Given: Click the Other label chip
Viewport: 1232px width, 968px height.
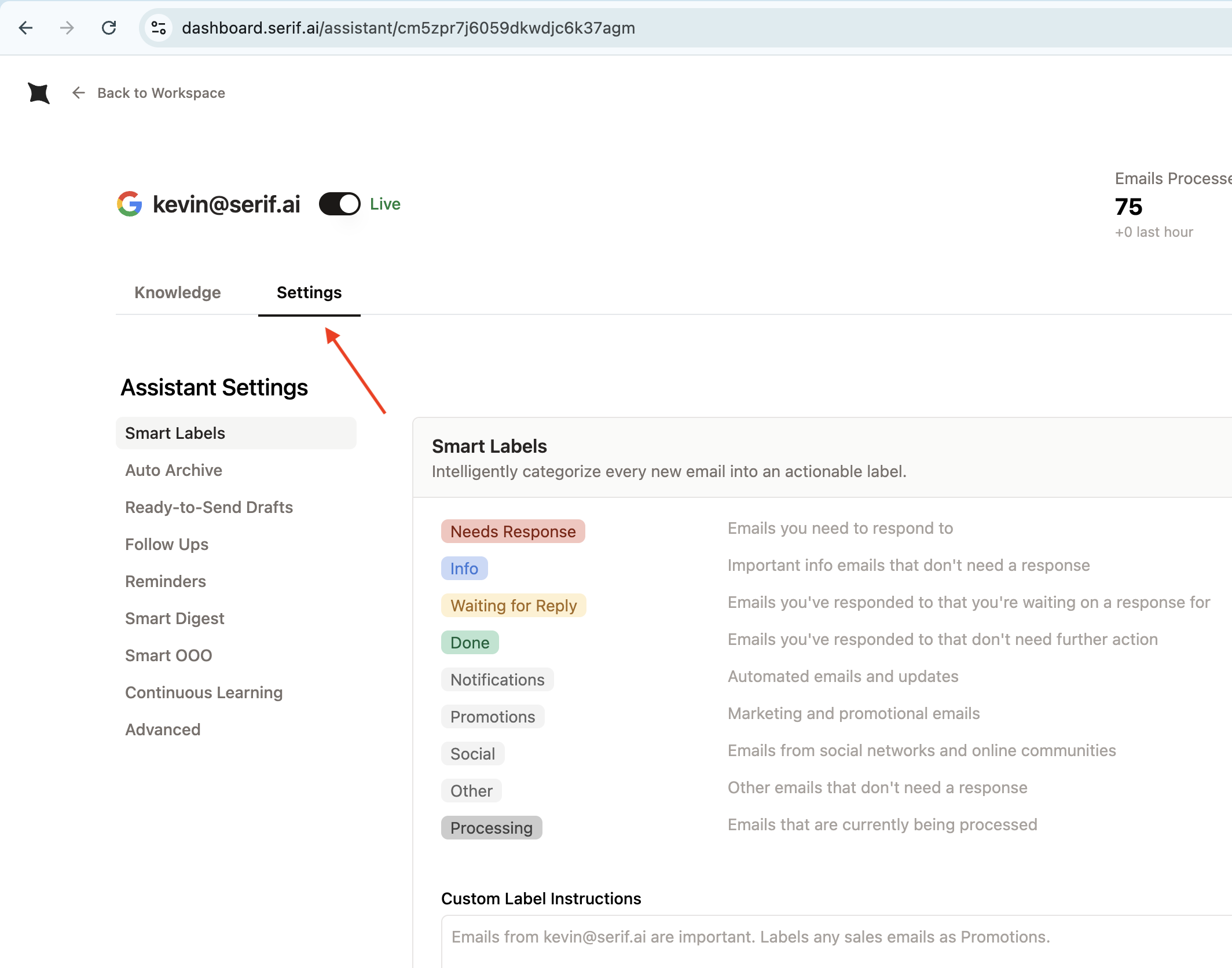Looking at the screenshot, I should [471, 791].
